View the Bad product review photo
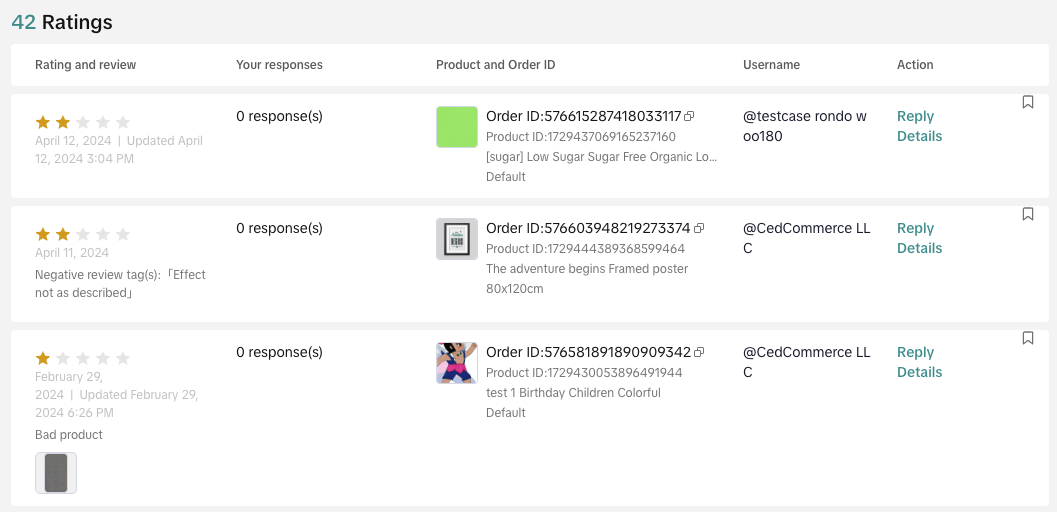The height and width of the screenshot is (512, 1057). click(56, 473)
